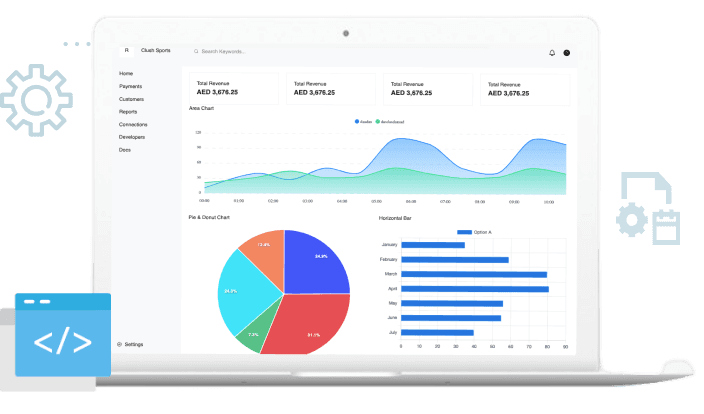704x414 pixels.
Task: Open Payments in the sidebar
Action: [130, 86]
